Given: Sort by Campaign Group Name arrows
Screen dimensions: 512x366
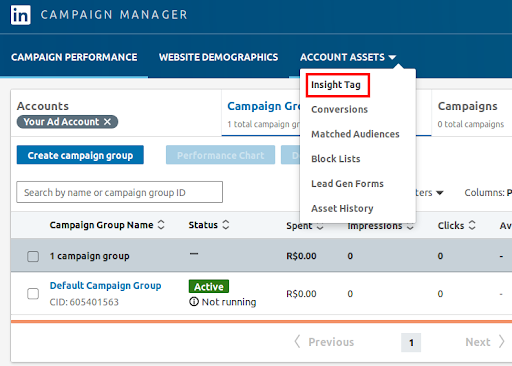Looking at the screenshot, I should pos(161,225).
